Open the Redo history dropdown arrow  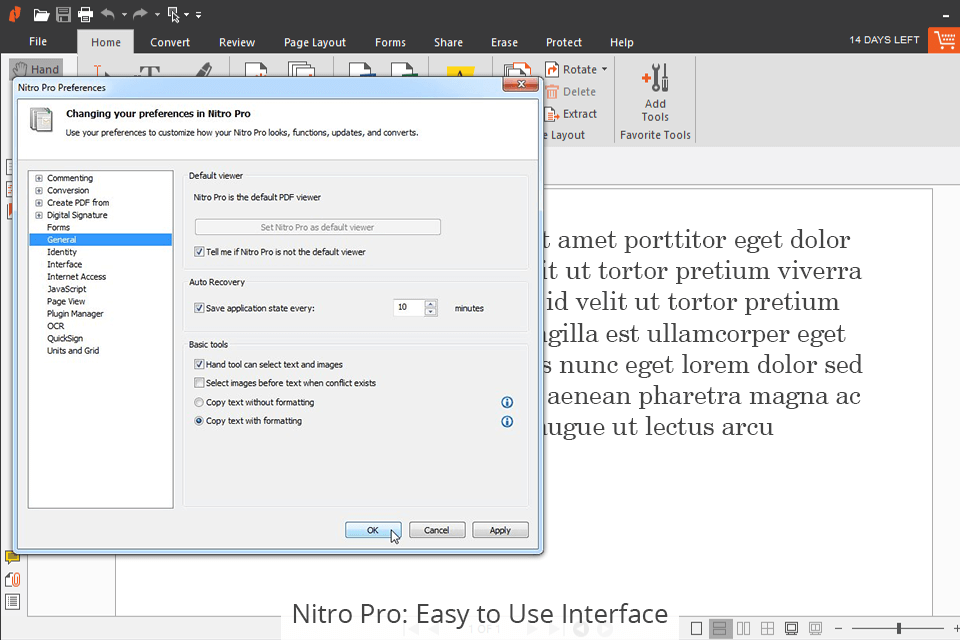click(157, 15)
